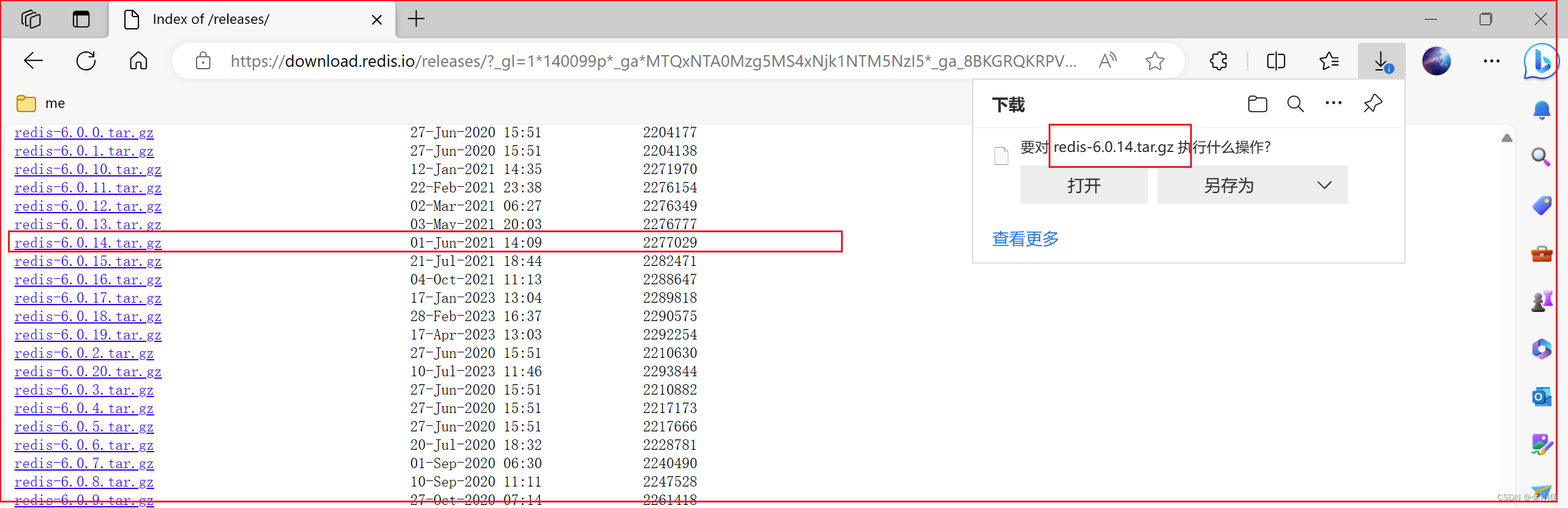Viewport: 1568px width, 508px height.
Task: Click the 查看更多 link
Action: (x=1025, y=238)
